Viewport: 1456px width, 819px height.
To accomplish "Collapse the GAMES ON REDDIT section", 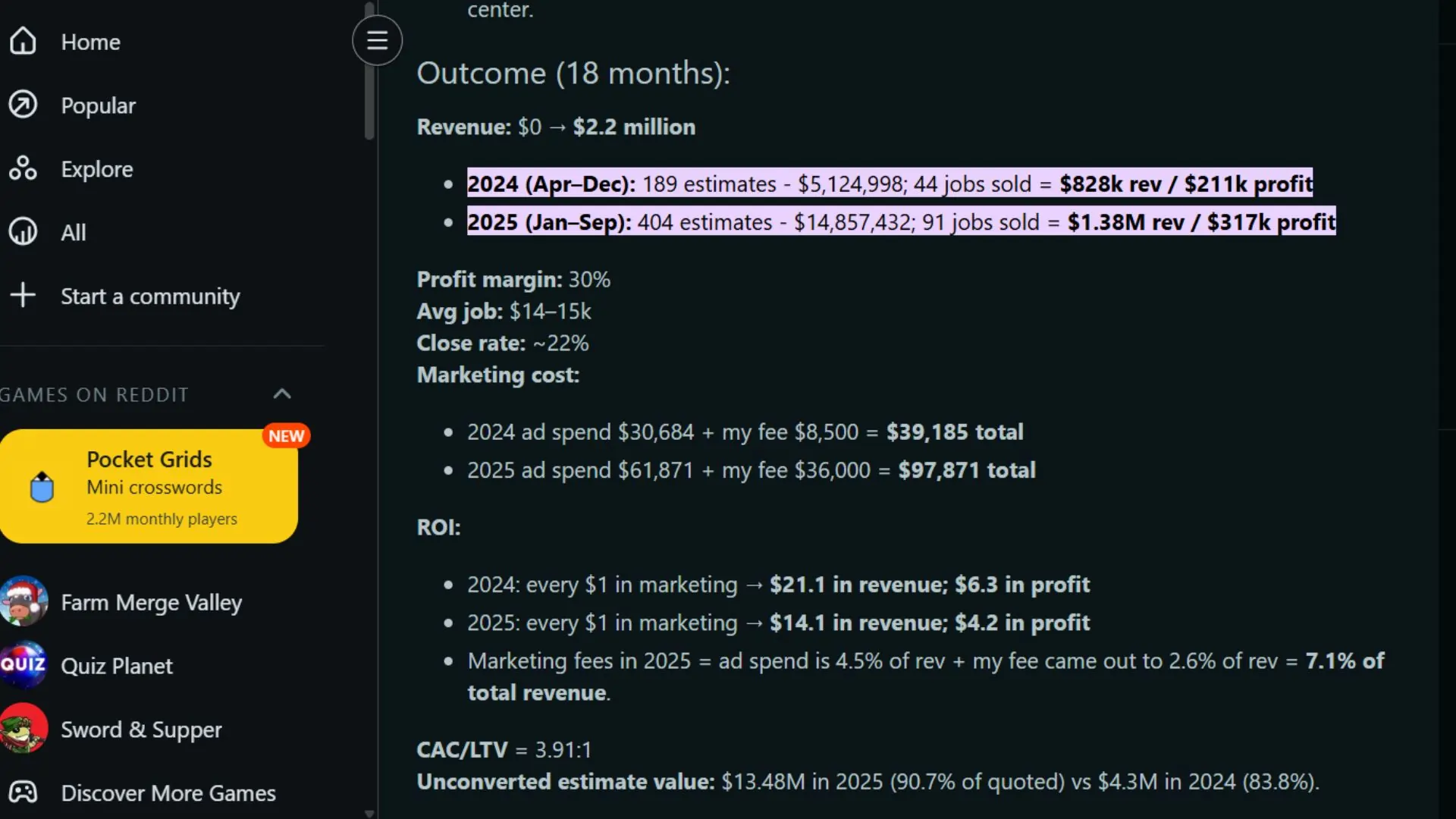I will (282, 394).
